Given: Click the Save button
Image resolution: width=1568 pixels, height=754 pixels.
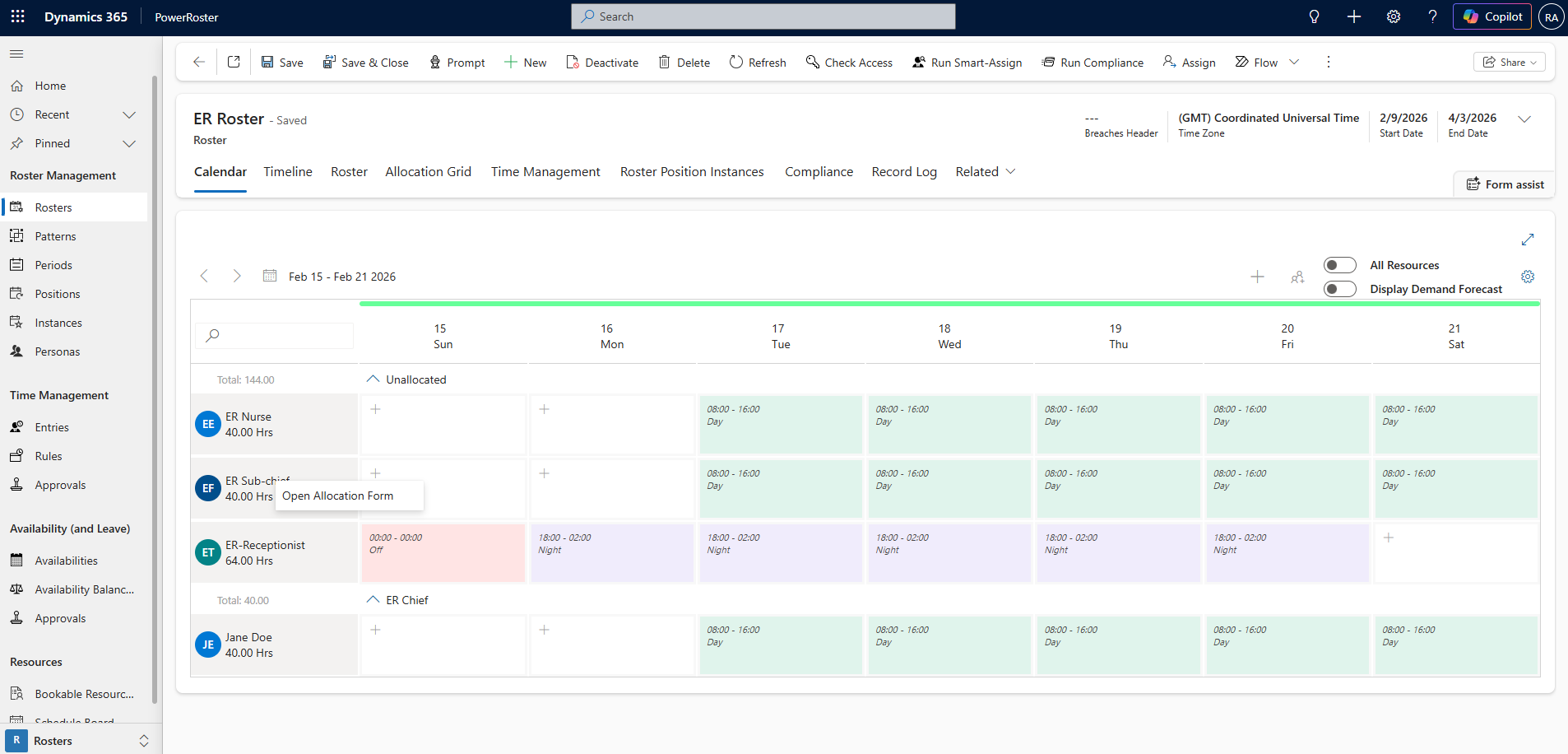Looking at the screenshot, I should pos(282,62).
